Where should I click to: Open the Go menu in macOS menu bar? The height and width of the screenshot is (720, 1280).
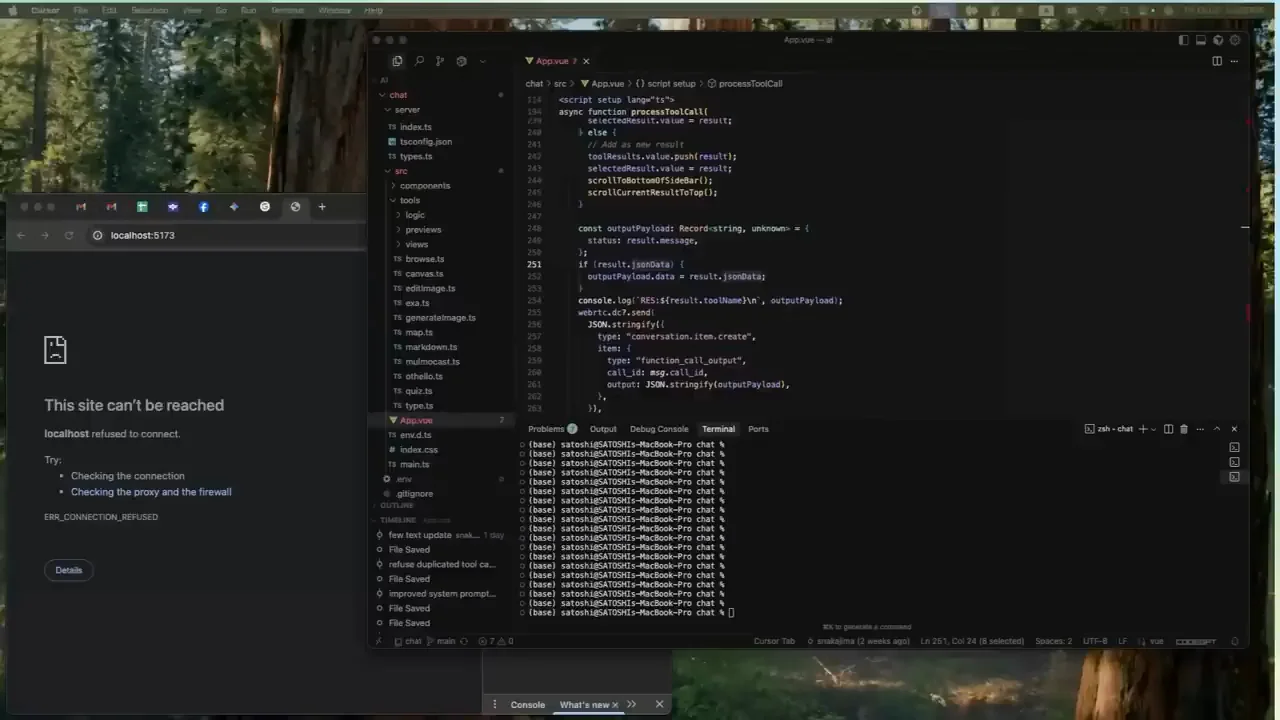[x=221, y=10]
